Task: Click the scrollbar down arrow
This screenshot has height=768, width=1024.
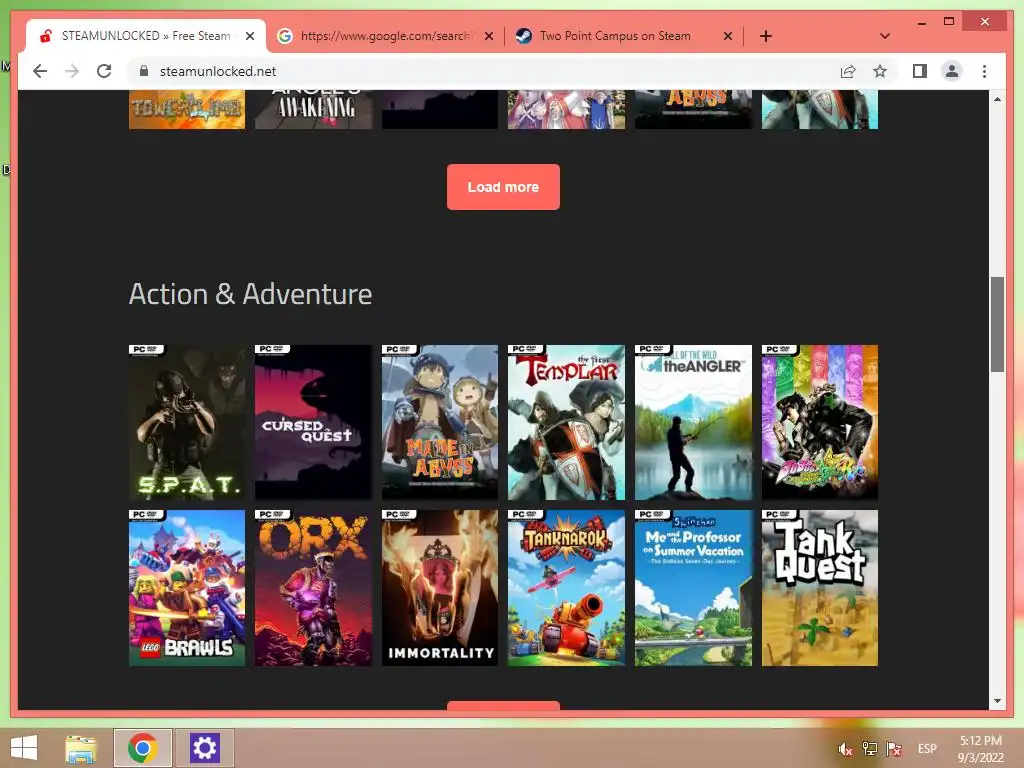Action: coord(997,701)
